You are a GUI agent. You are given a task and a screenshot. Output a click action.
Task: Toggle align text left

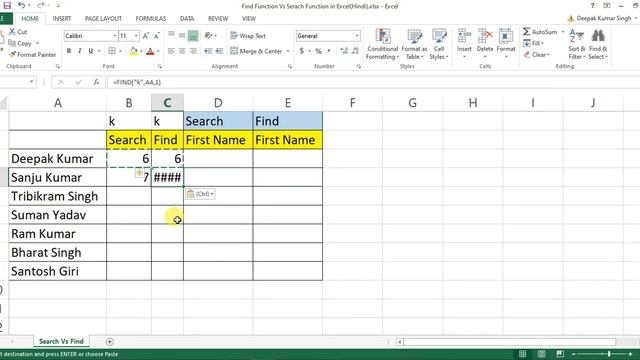tap(171, 51)
